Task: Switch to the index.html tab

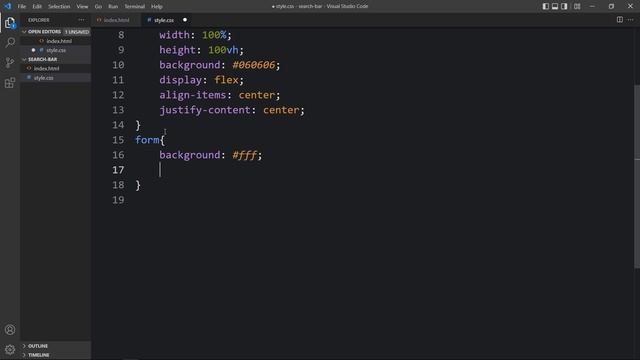Action: pos(116,20)
